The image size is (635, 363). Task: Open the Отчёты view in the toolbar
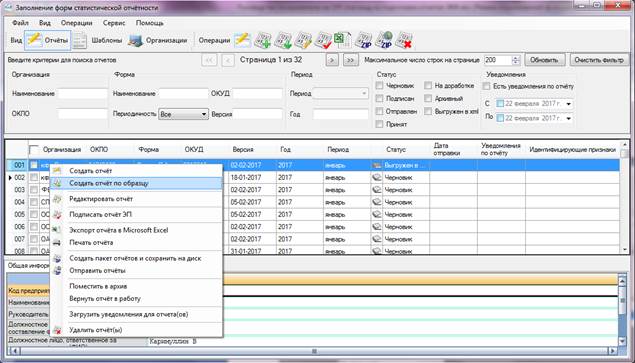[x=47, y=41]
